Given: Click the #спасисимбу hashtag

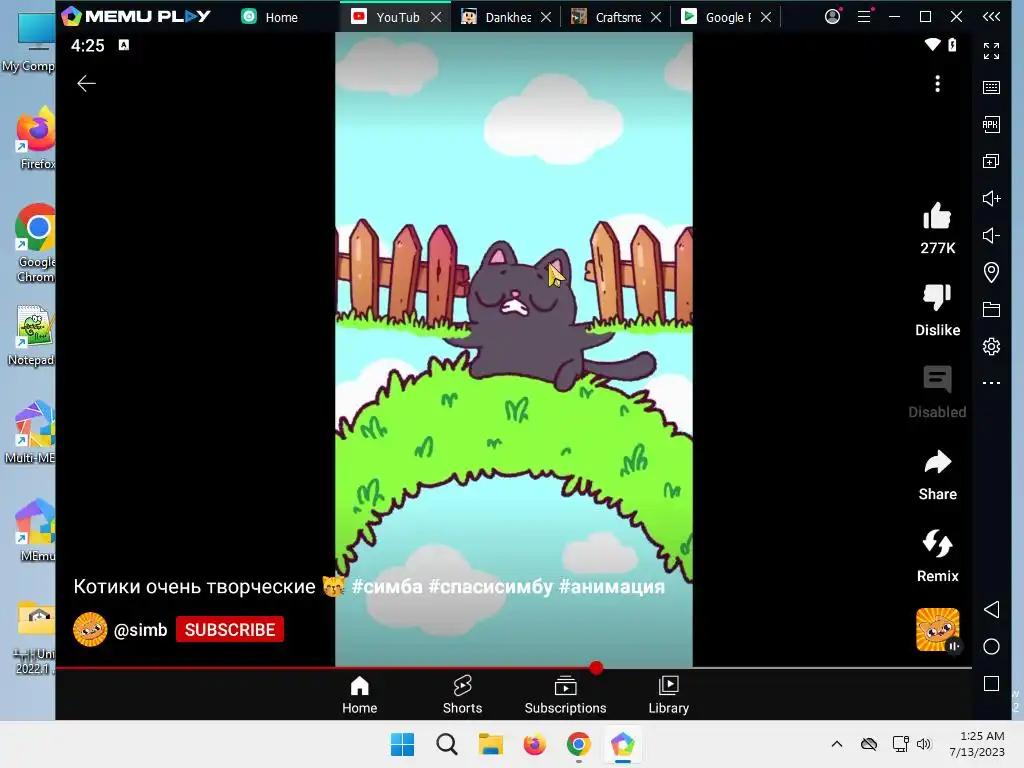Looking at the screenshot, I should pyautogui.click(x=490, y=586).
